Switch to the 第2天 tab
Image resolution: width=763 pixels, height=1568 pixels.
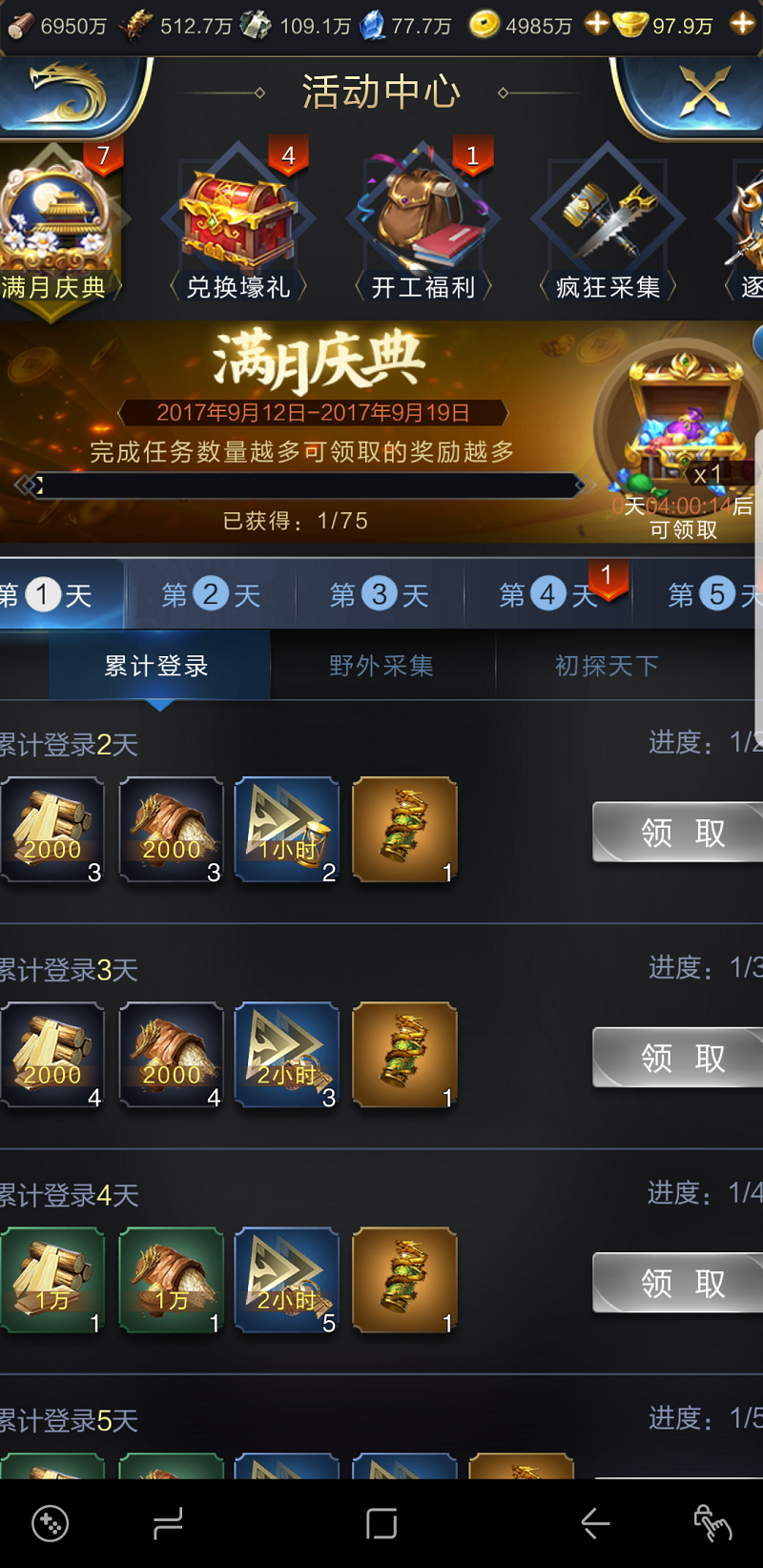[211, 594]
